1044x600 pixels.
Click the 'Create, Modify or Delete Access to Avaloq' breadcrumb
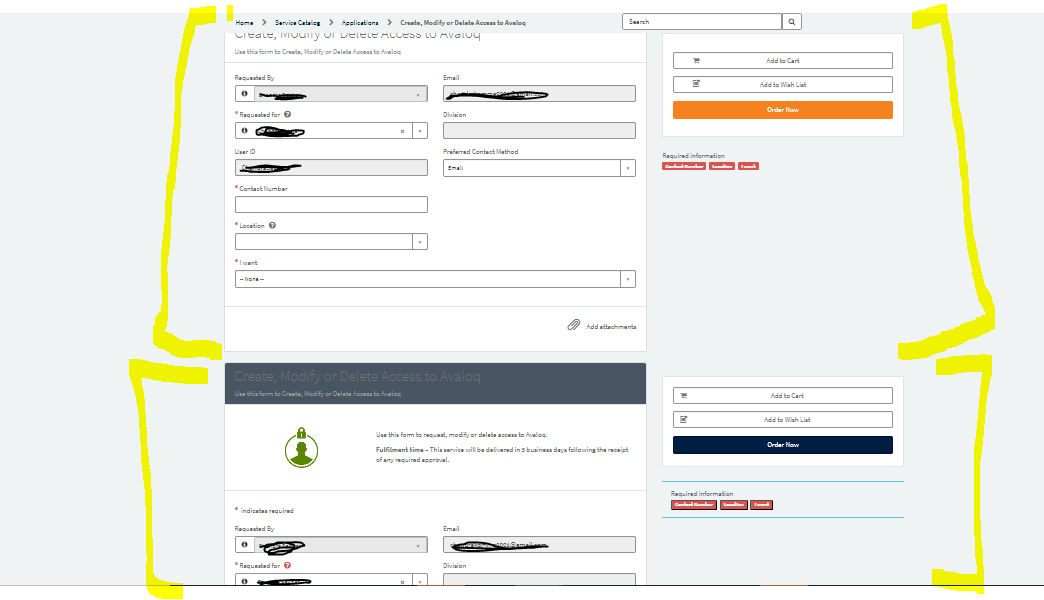point(463,23)
